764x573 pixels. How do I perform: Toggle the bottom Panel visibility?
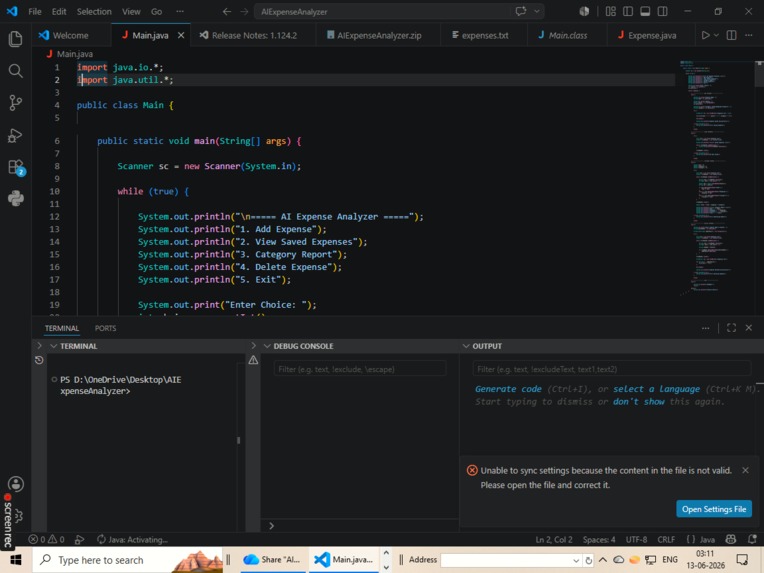point(645,11)
